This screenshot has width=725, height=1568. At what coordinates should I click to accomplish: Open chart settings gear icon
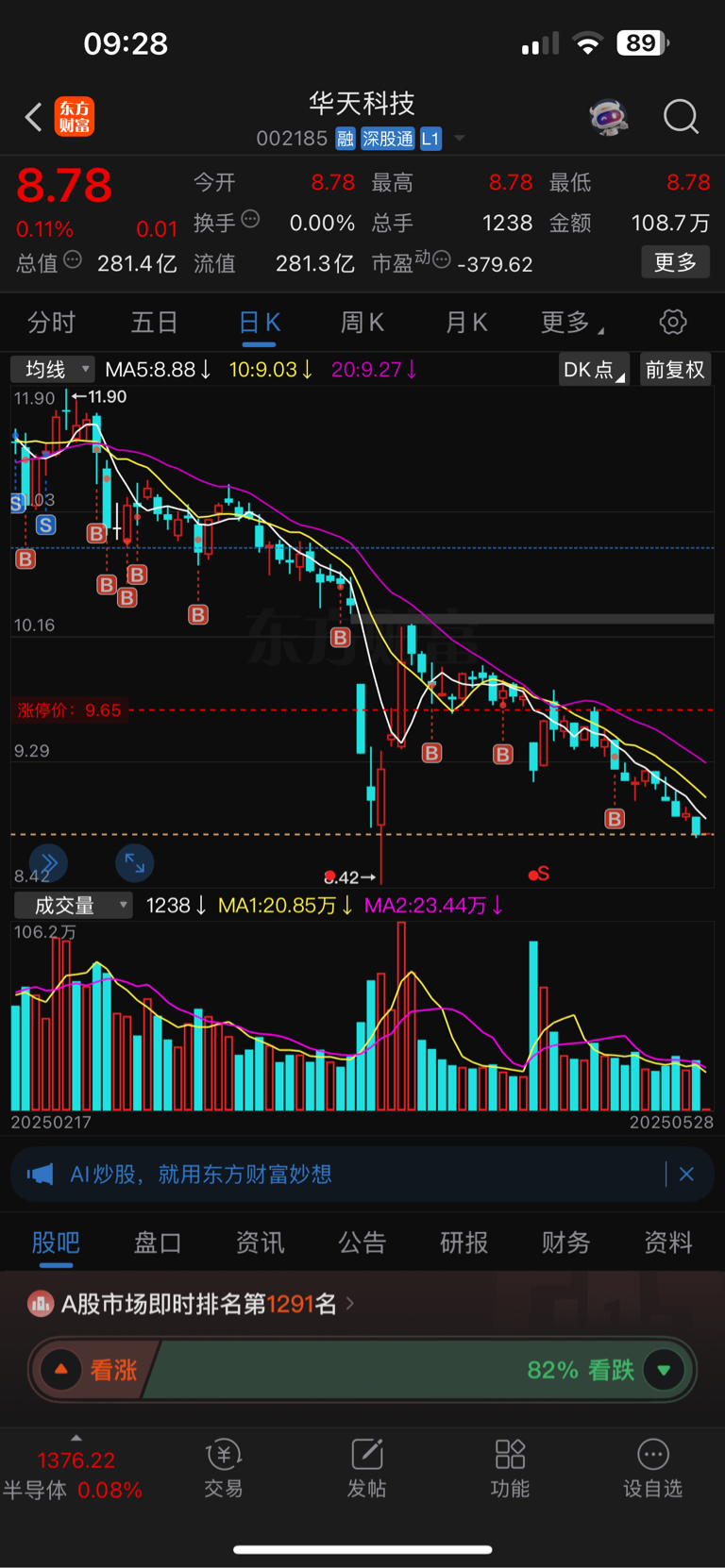click(673, 322)
